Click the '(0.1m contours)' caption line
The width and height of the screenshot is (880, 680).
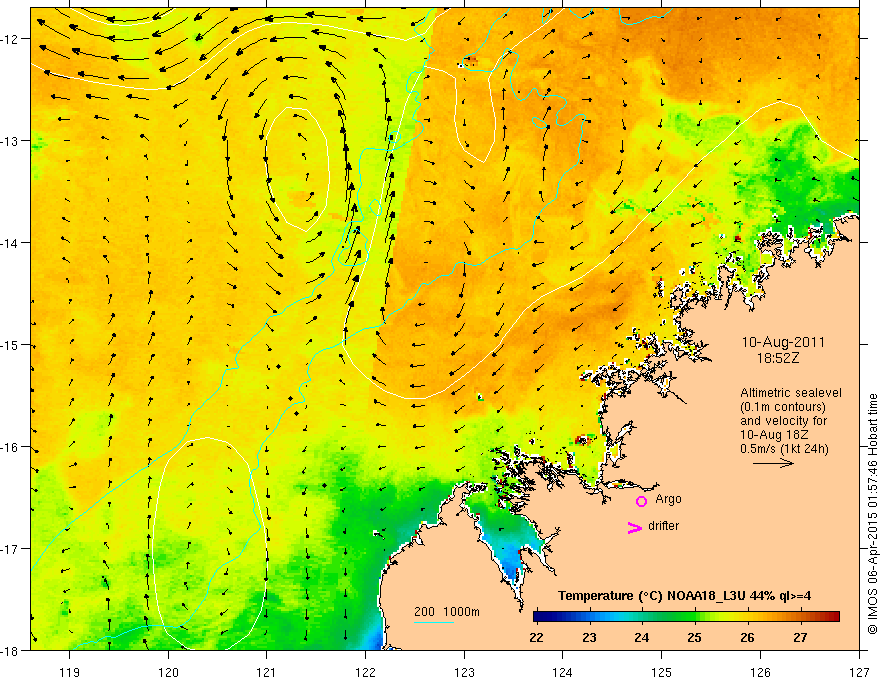[x=782, y=407]
